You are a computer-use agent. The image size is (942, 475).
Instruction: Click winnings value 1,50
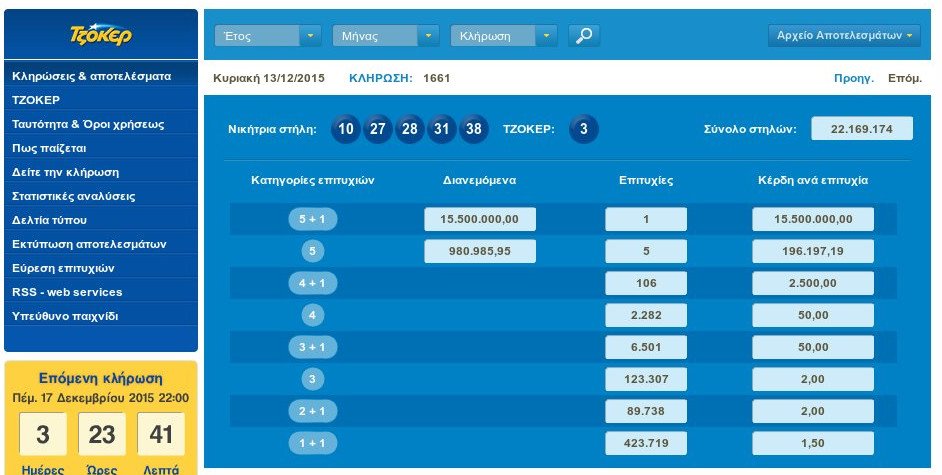click(x=813, y=443)
